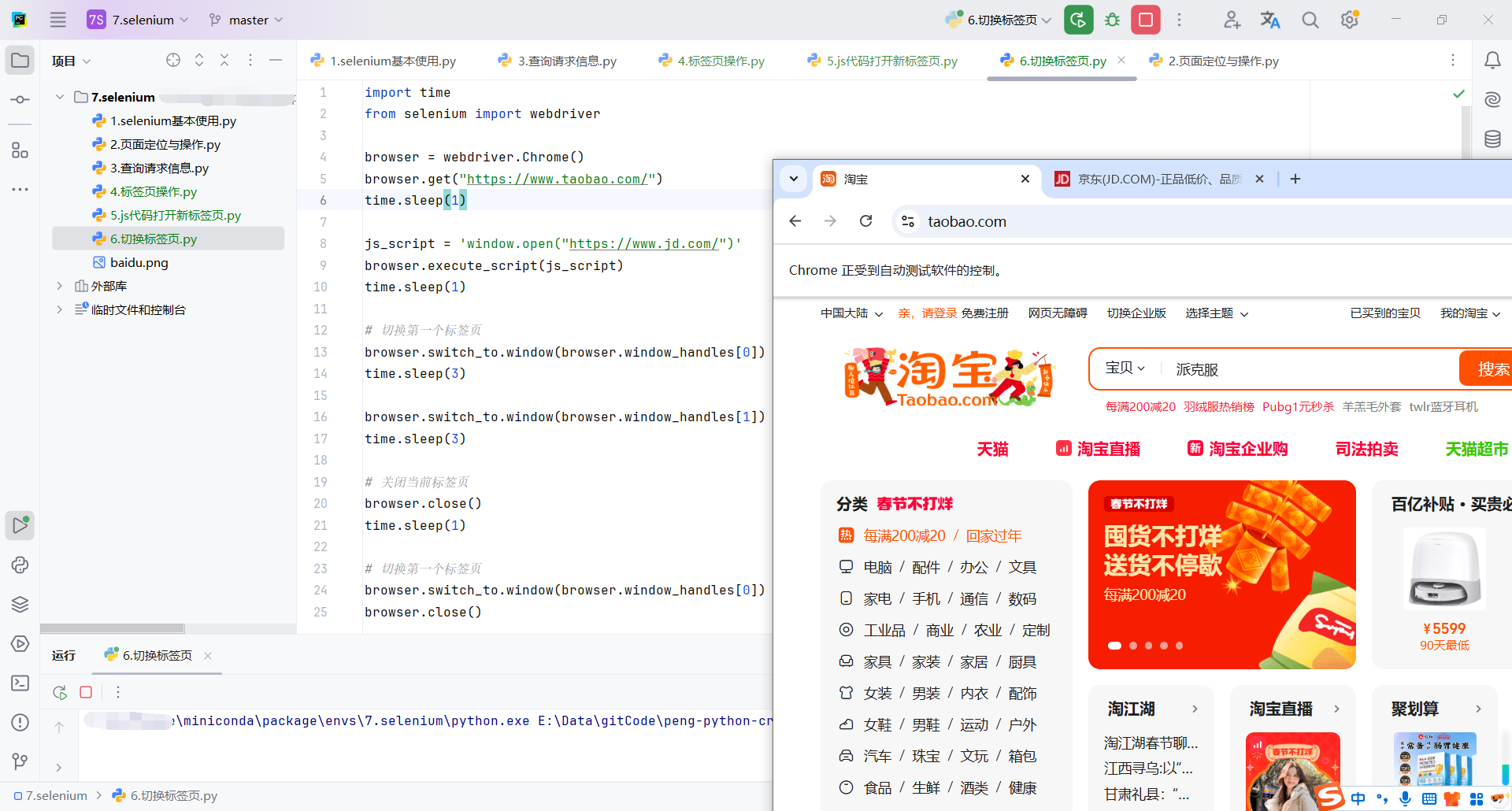
Task: Collapse the 7.selenium root folder in project tree
Action: click(60, 97)
